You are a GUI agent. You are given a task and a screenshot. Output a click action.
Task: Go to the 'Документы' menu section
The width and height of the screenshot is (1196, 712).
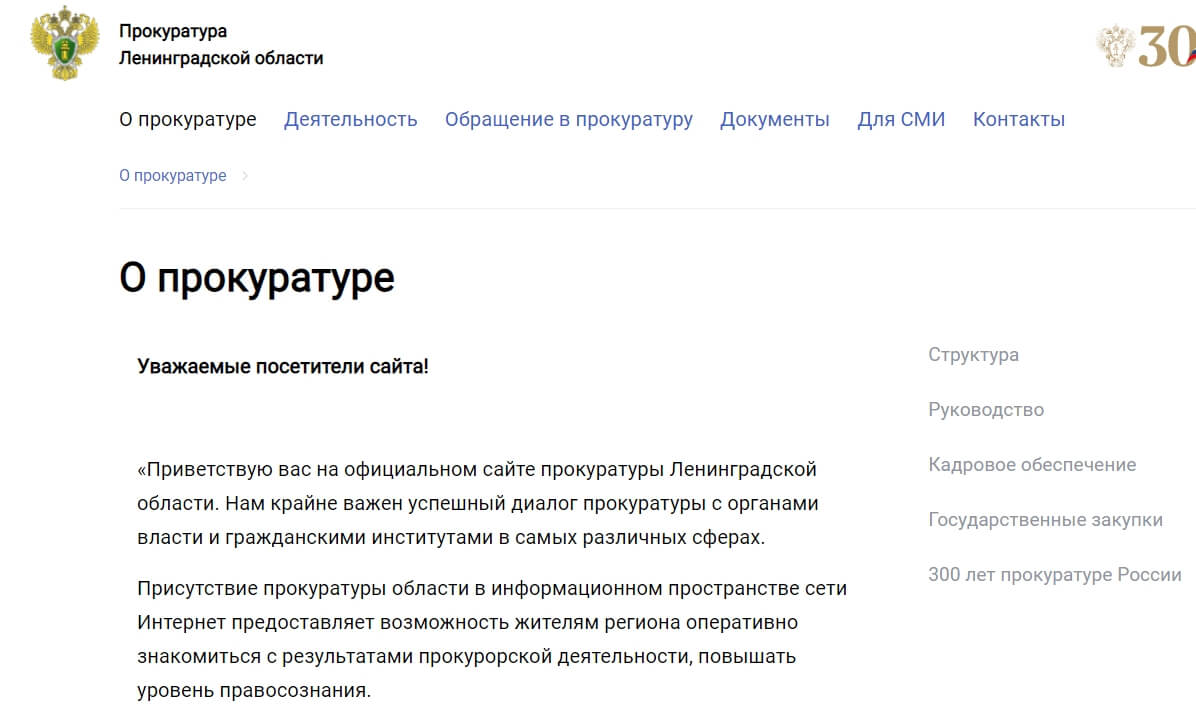point(775,119)
